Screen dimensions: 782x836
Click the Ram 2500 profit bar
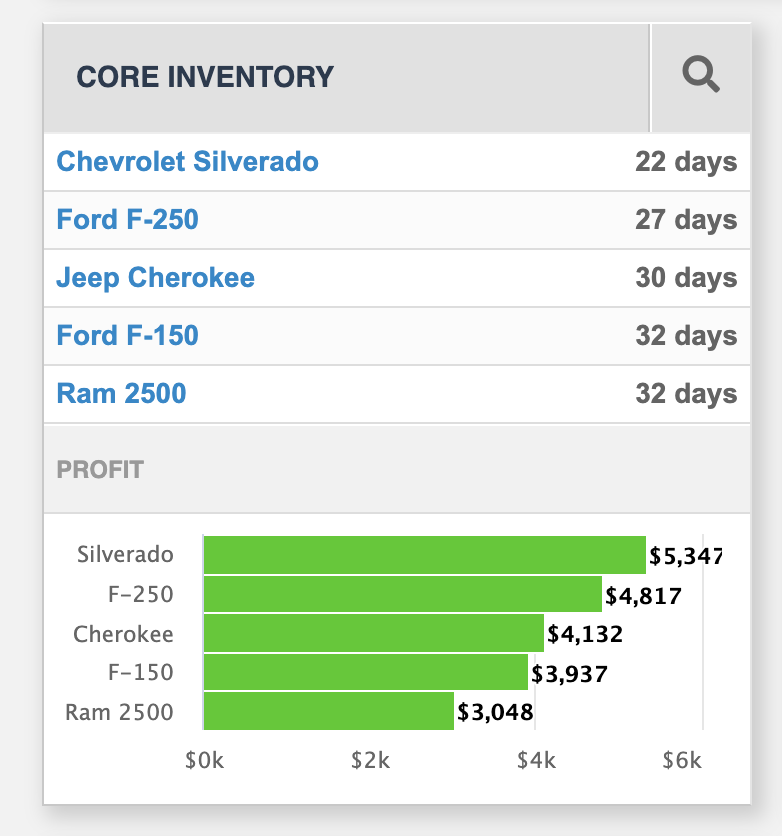click(328, 712)
